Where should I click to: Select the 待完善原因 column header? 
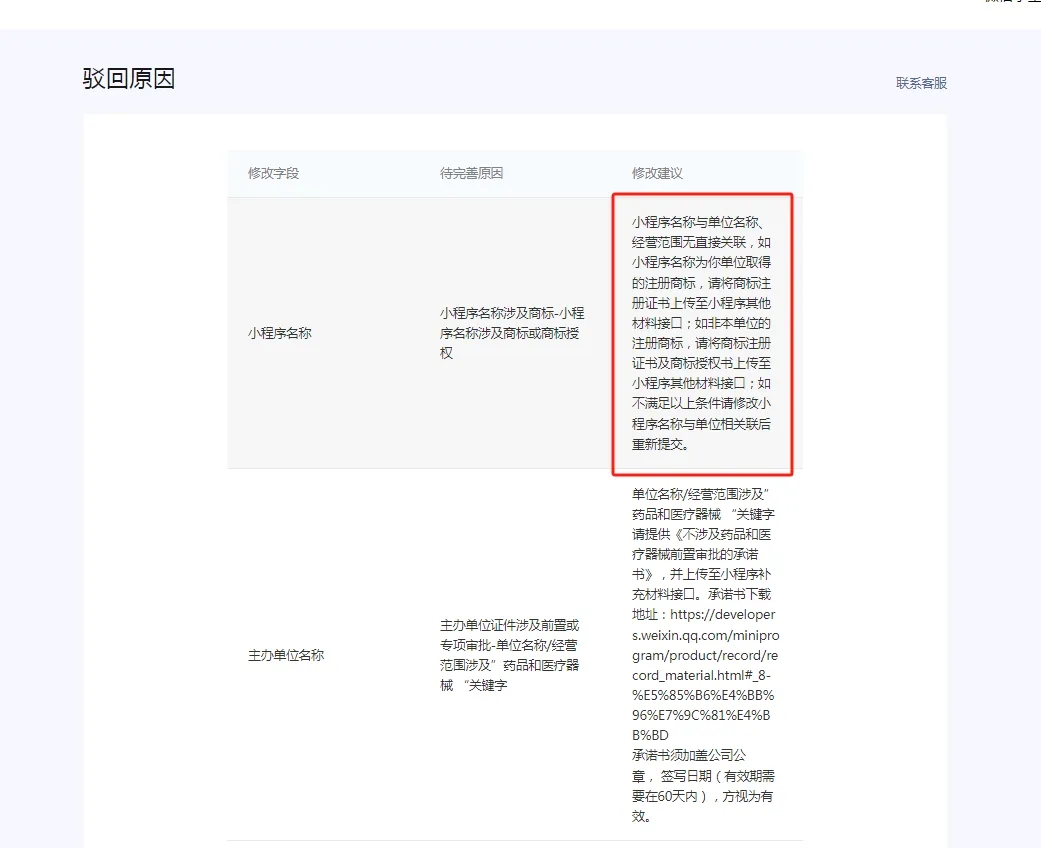pos(471,172)
